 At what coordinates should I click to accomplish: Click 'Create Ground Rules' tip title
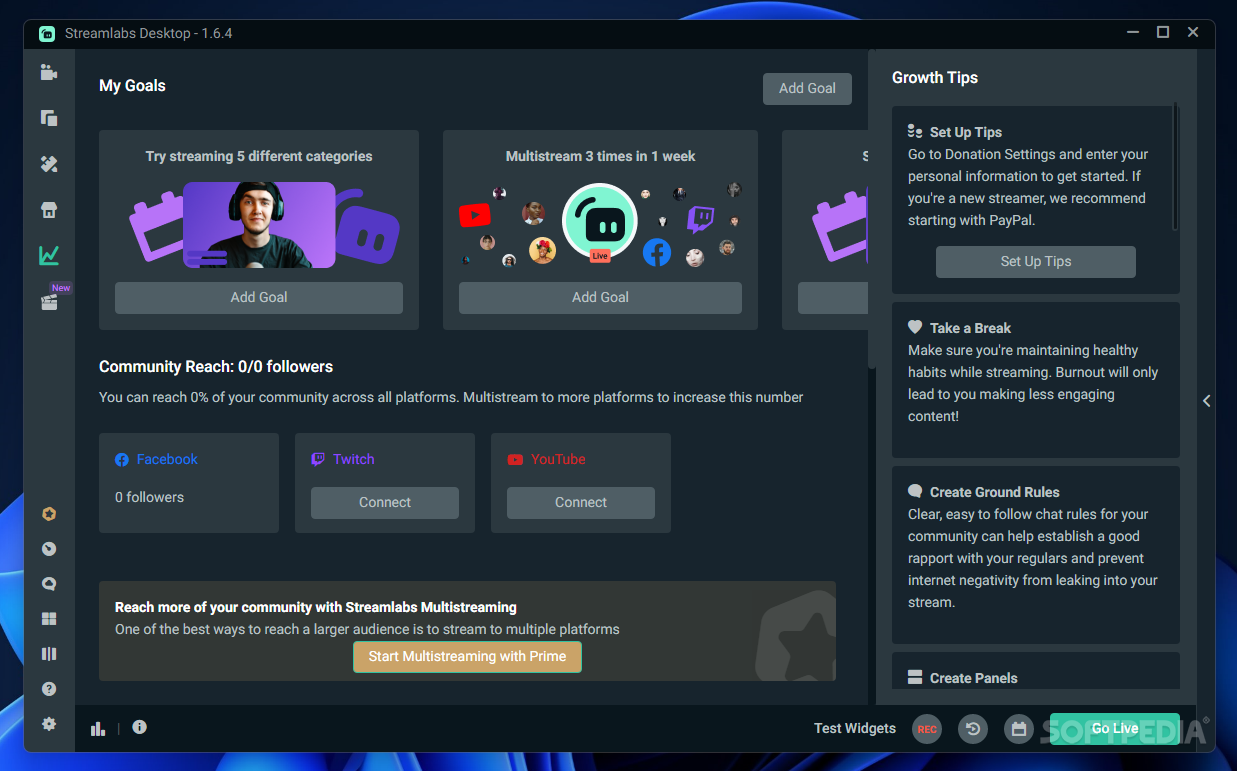click(x=995, y=492)
